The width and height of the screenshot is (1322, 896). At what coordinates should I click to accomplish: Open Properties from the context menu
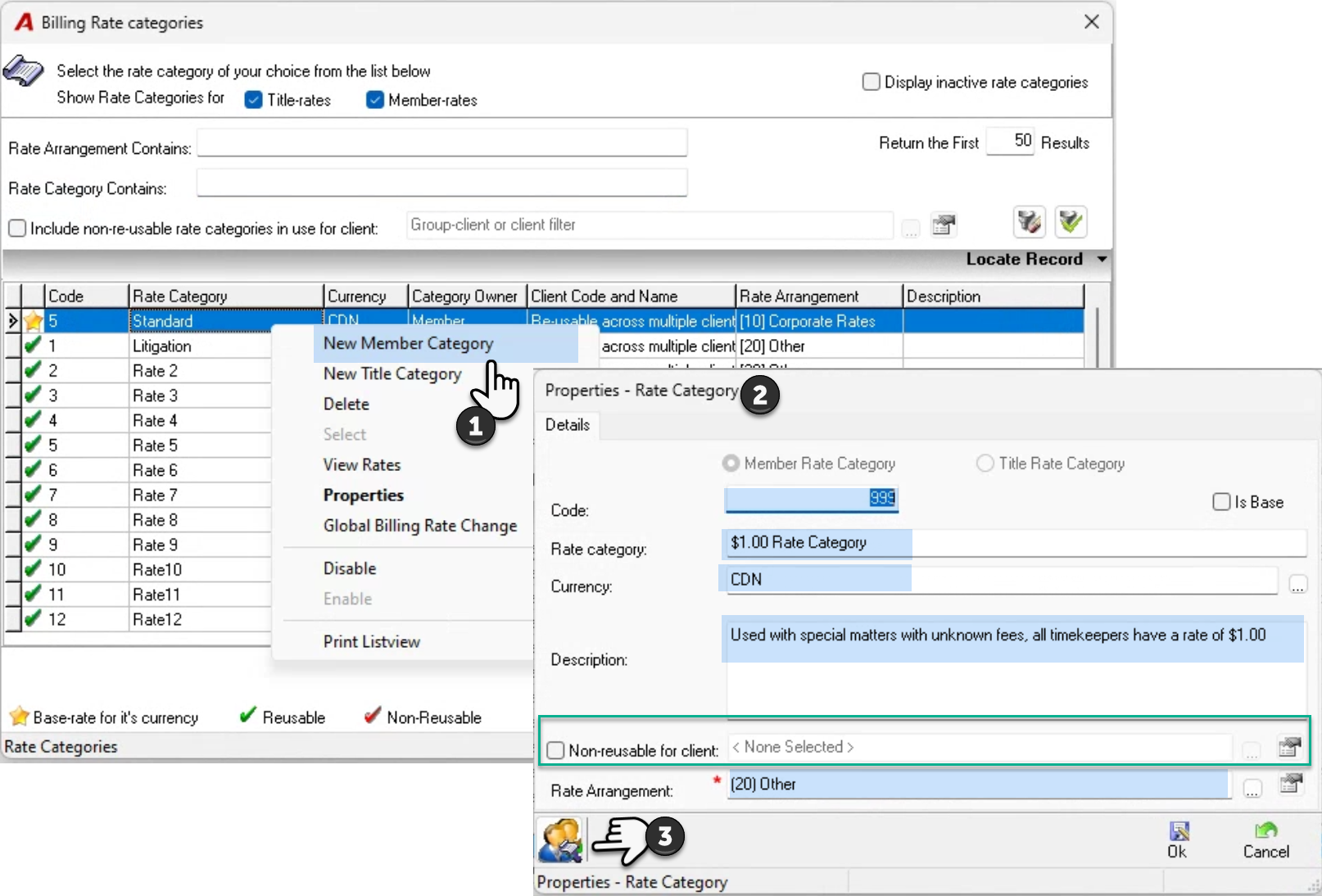tap(363, 495)
